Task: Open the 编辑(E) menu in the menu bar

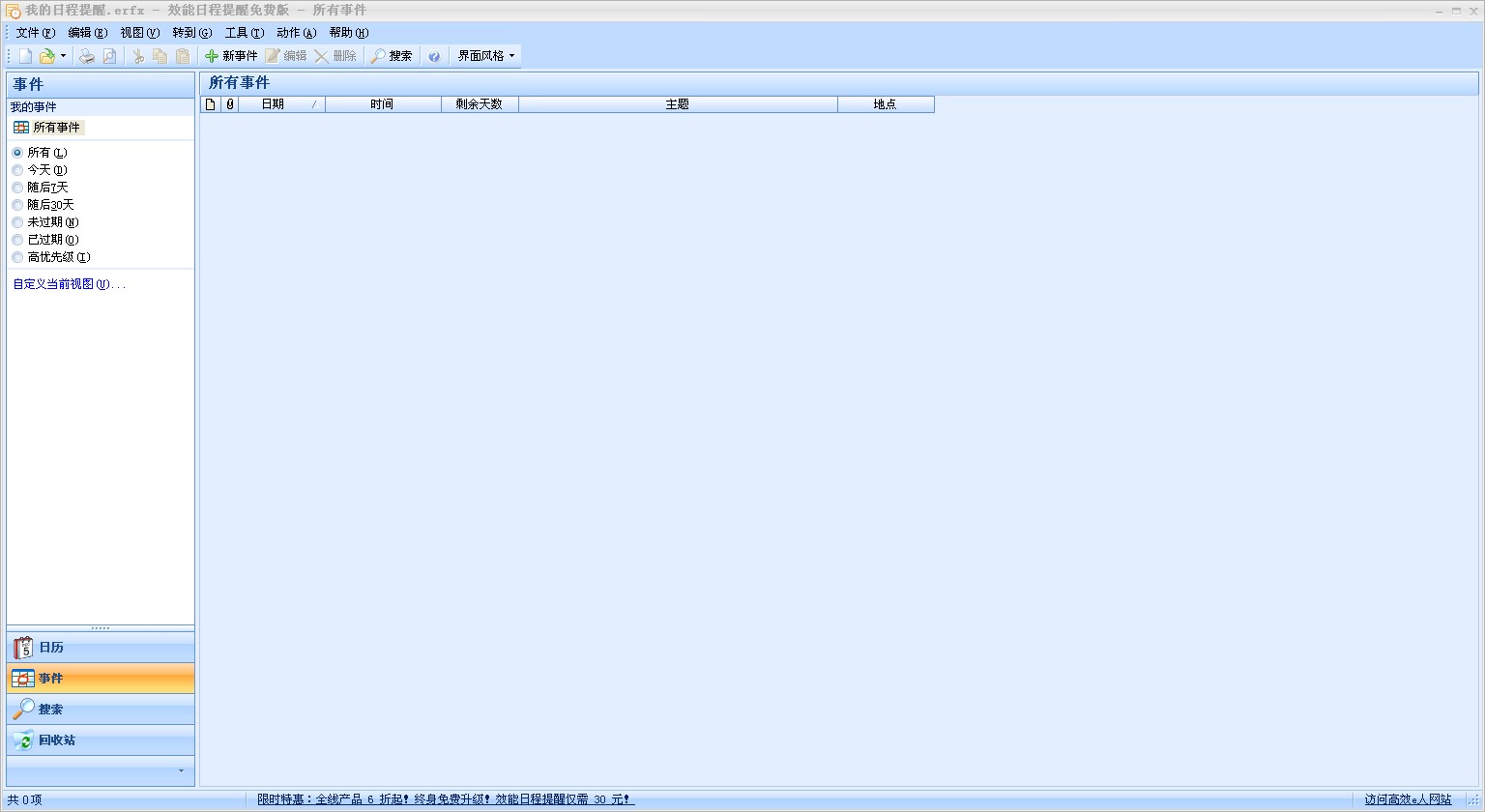Action: 88,33
